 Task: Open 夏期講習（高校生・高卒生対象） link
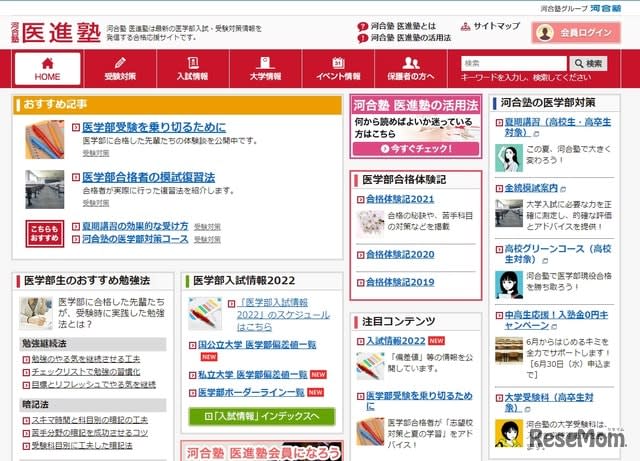pos(558,127)
